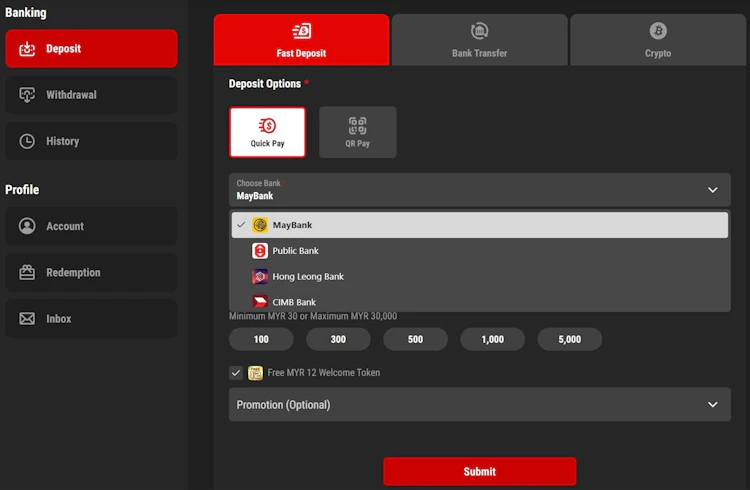Viewport: 750px width, 490px height.
Task: Click the Account profile icon
Action: point(27,226)
